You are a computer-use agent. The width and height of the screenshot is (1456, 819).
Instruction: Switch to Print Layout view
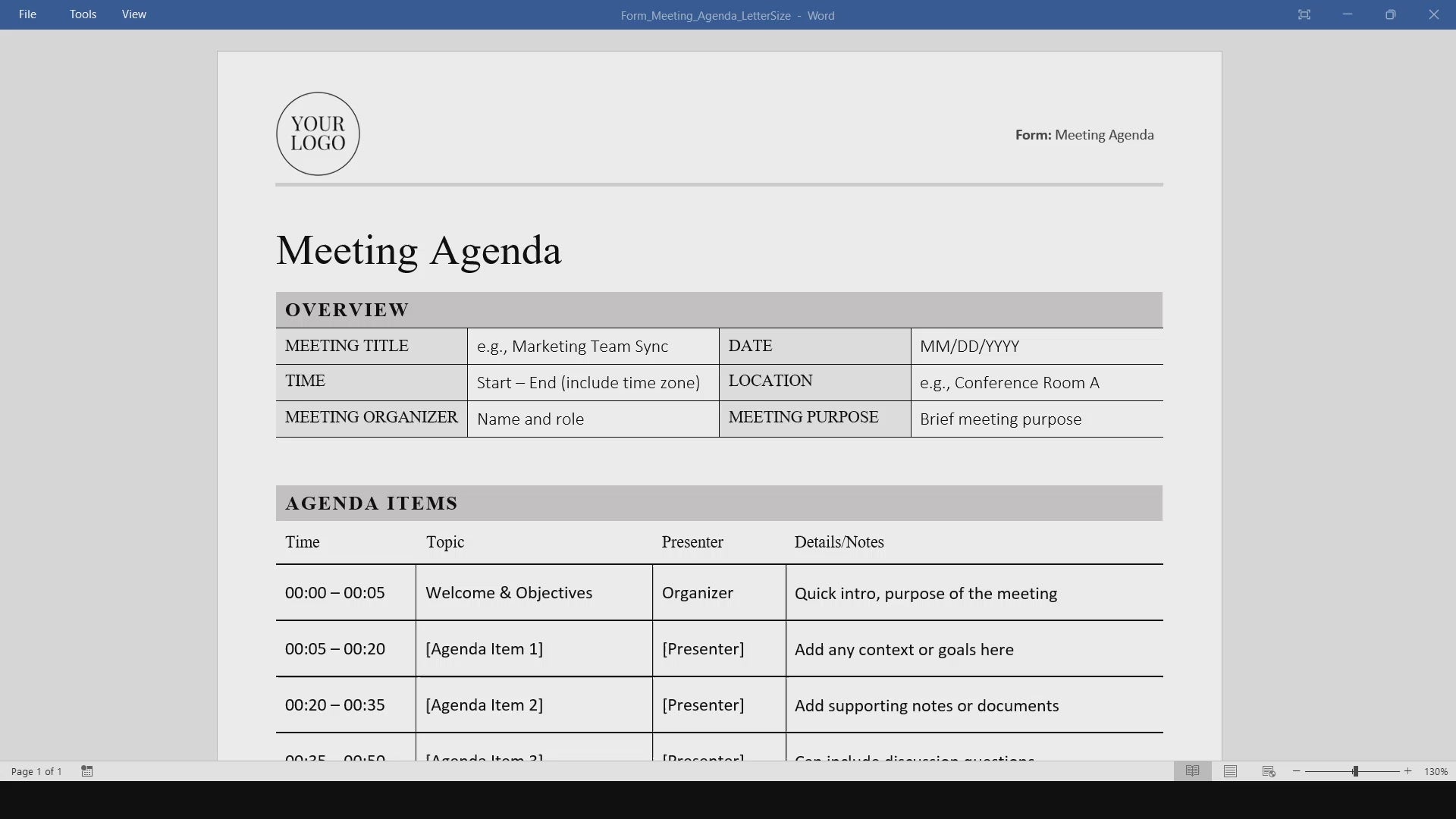click(x=1230, y=771)
